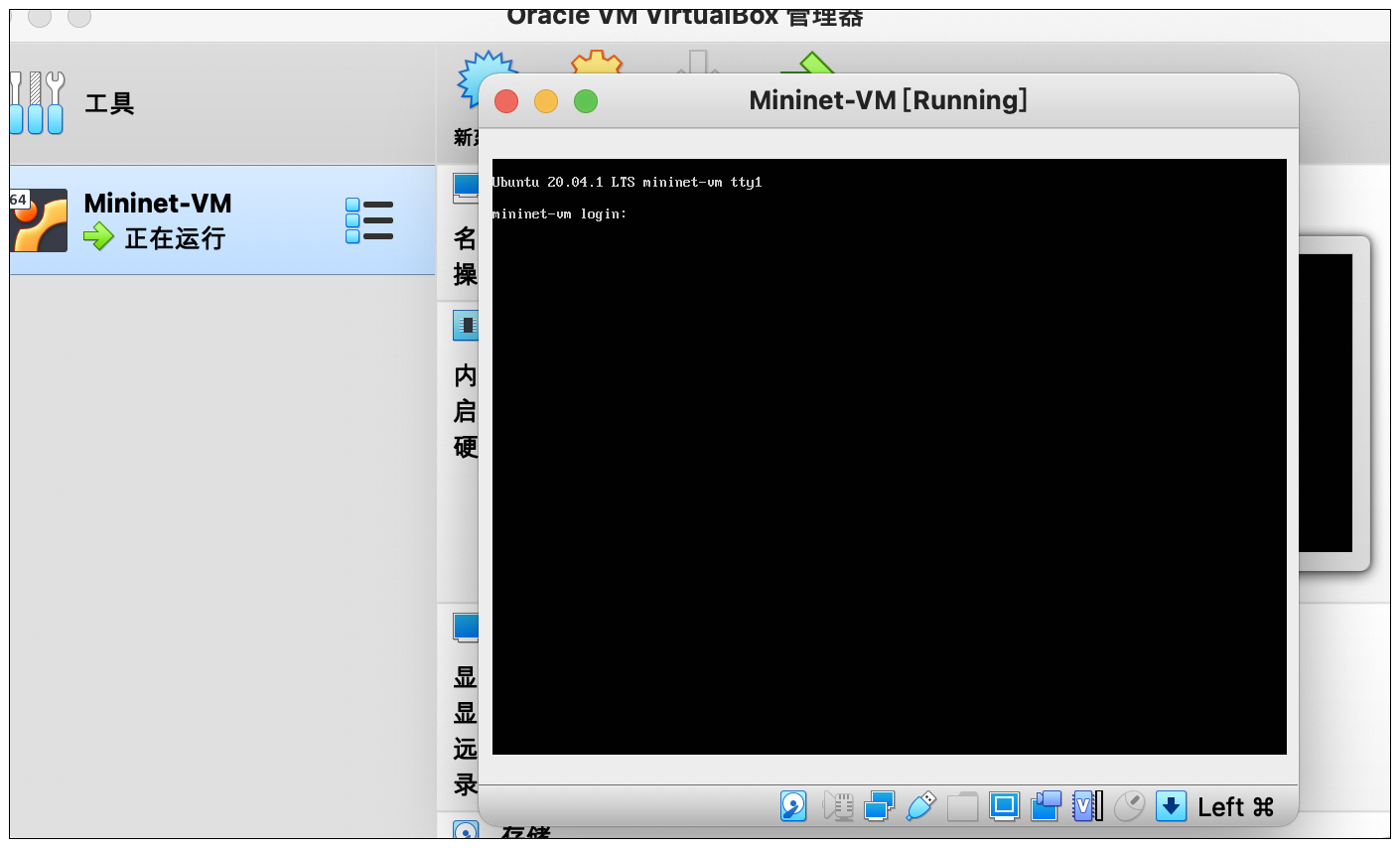Click the green zoom button of Mininet-VM window
This screenshot has height=848, width=1400.
(586, 101)
